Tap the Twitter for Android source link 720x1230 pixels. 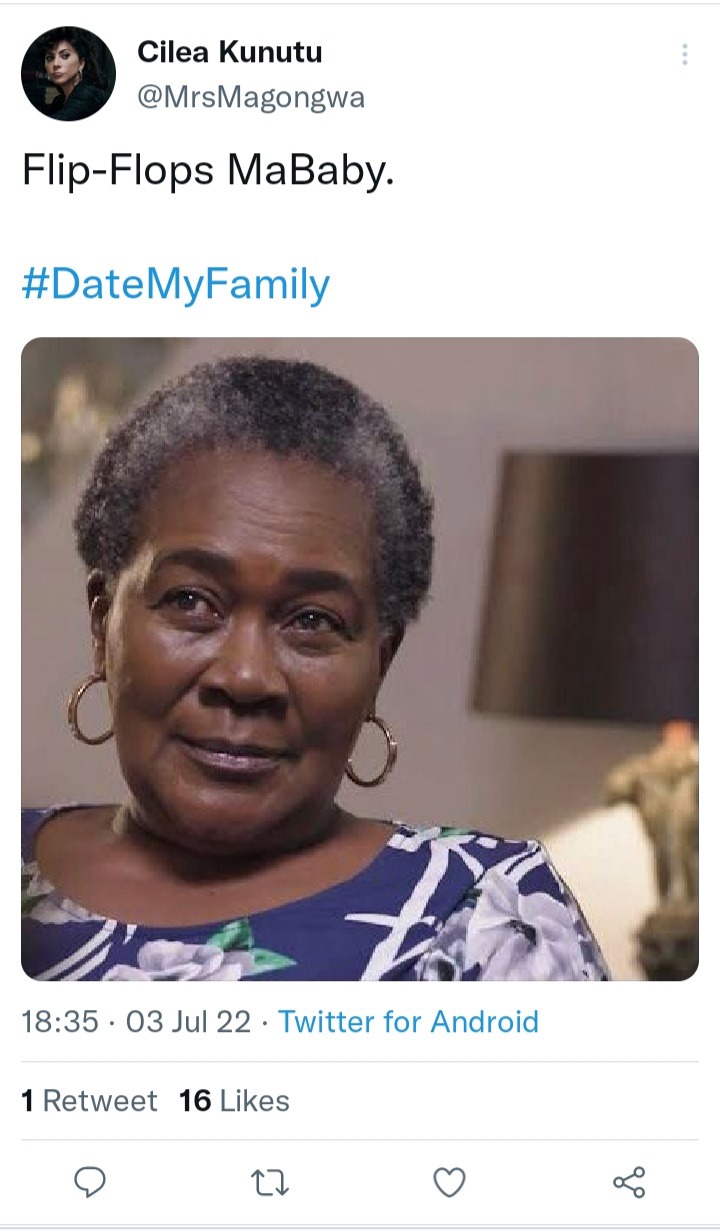pos(408,1022)
